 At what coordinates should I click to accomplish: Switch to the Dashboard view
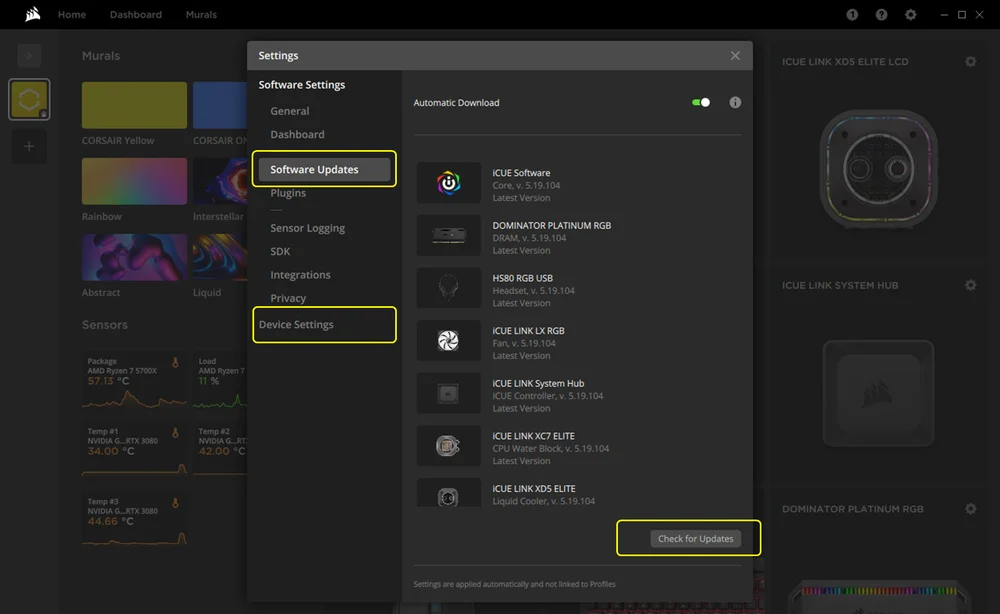136,14
